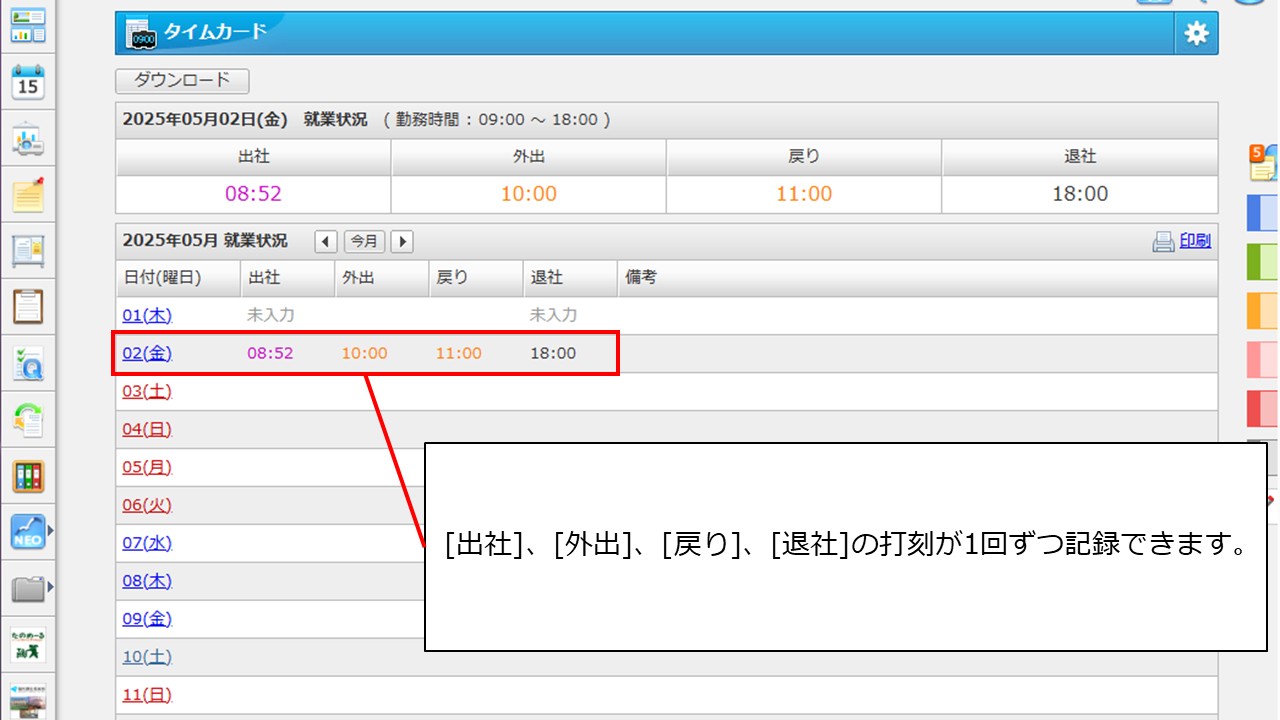Open the 02(金) date link
The height and width of the screenshot is (720, 1280).
pos(147,353)
